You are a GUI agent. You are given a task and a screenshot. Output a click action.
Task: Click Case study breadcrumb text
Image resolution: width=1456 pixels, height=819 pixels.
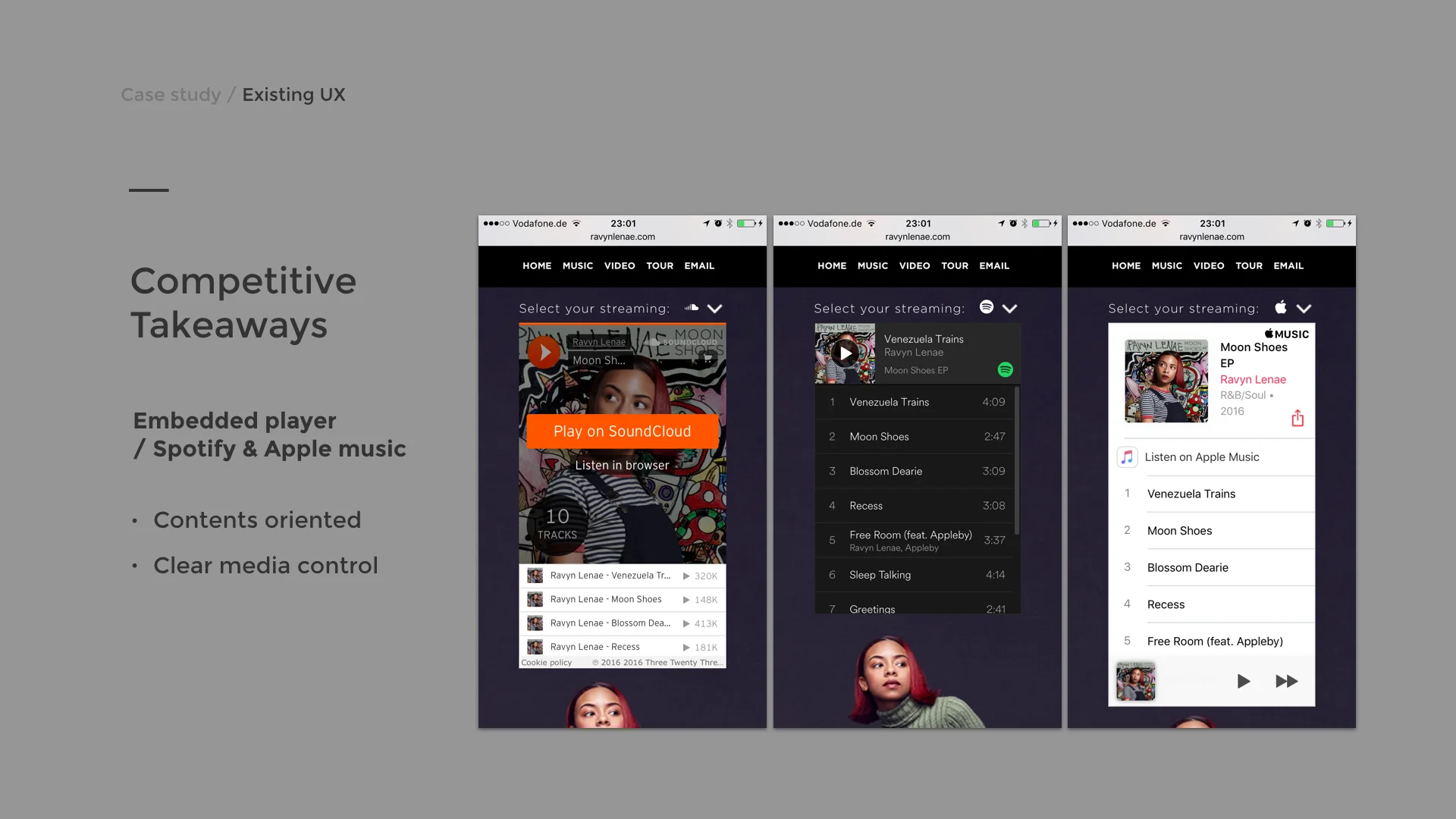coord(171,95)
